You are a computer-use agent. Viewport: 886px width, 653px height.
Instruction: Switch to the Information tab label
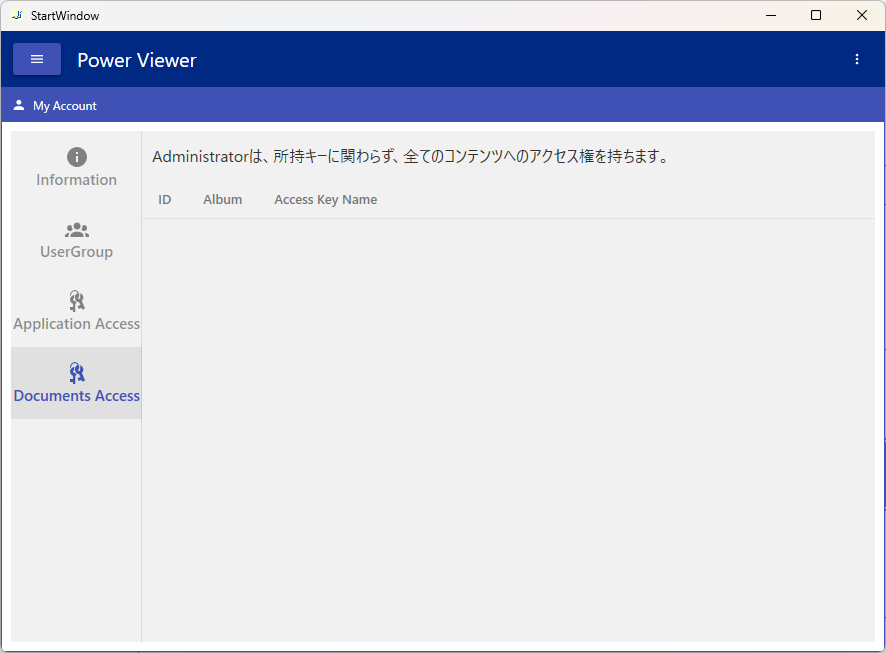tap(77, 180)
